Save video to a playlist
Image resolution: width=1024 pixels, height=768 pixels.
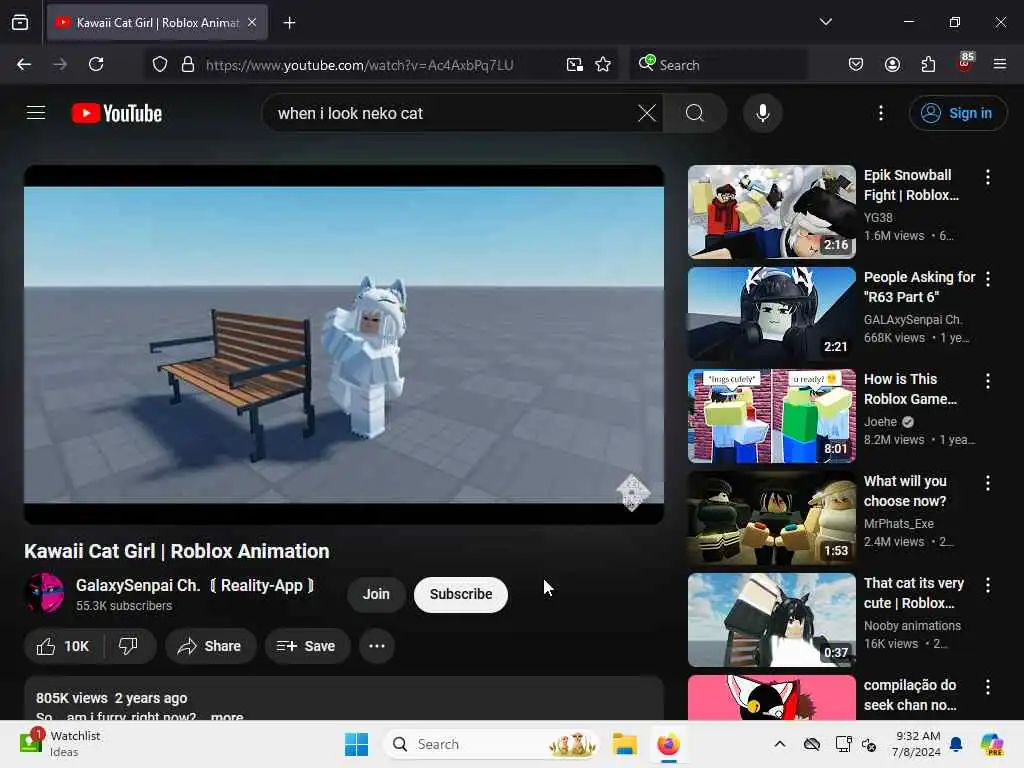tap(307, 646)
